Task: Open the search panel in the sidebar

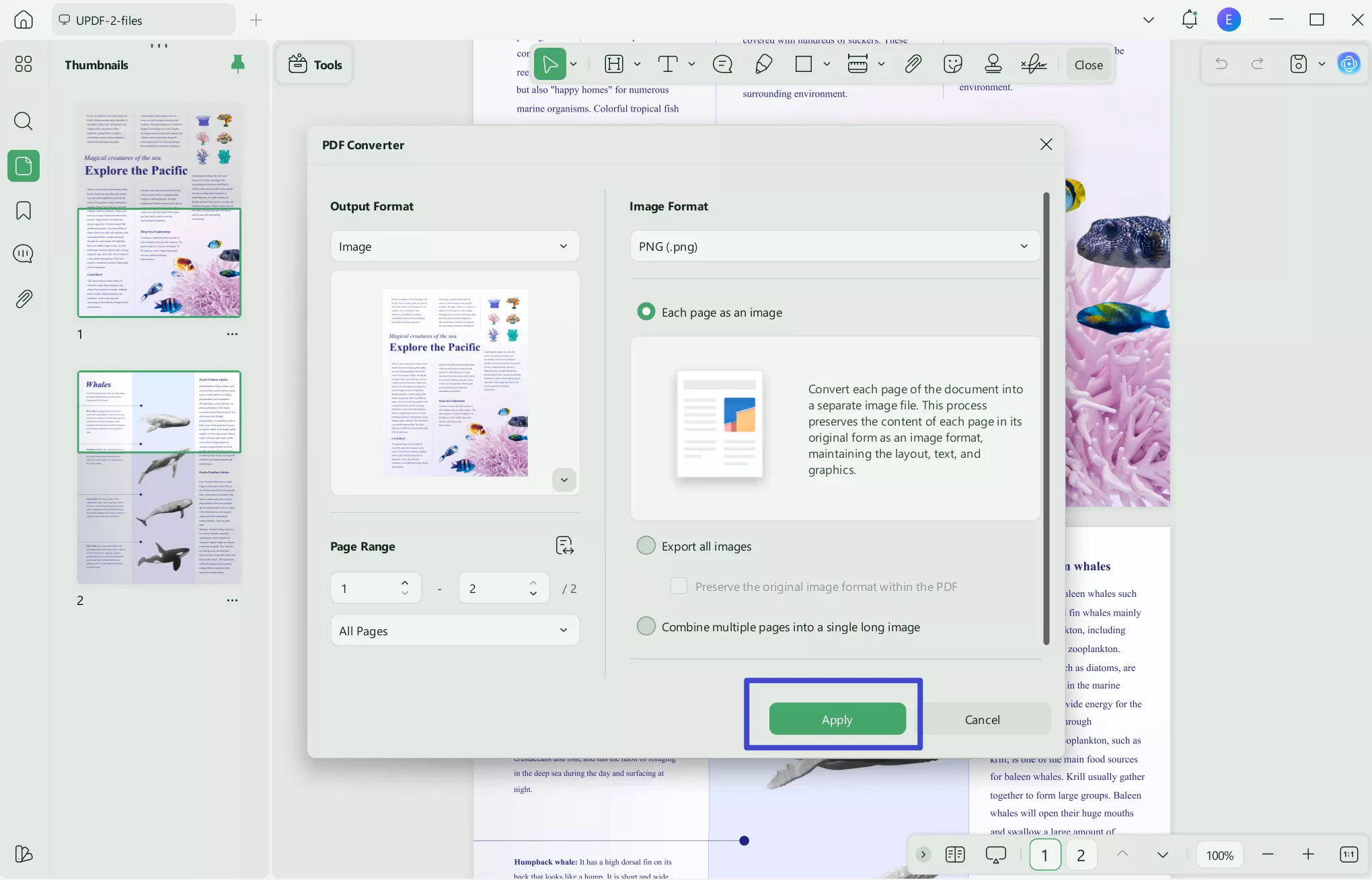Action: pos(23,121)
